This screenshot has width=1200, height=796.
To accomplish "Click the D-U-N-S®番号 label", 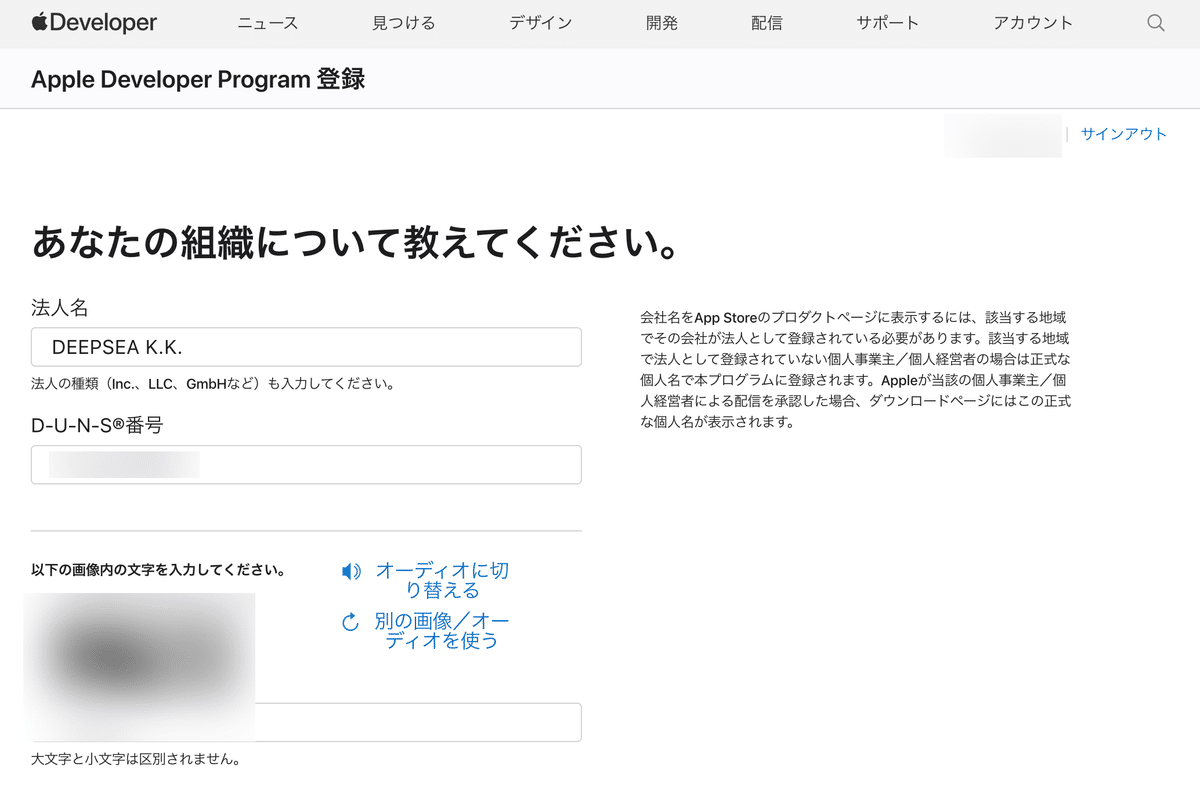I will click(97, 425).
